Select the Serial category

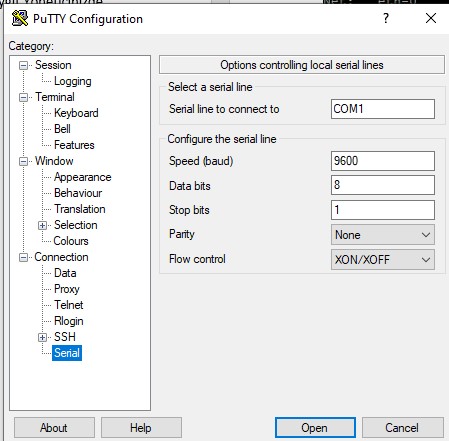point(67,353)
